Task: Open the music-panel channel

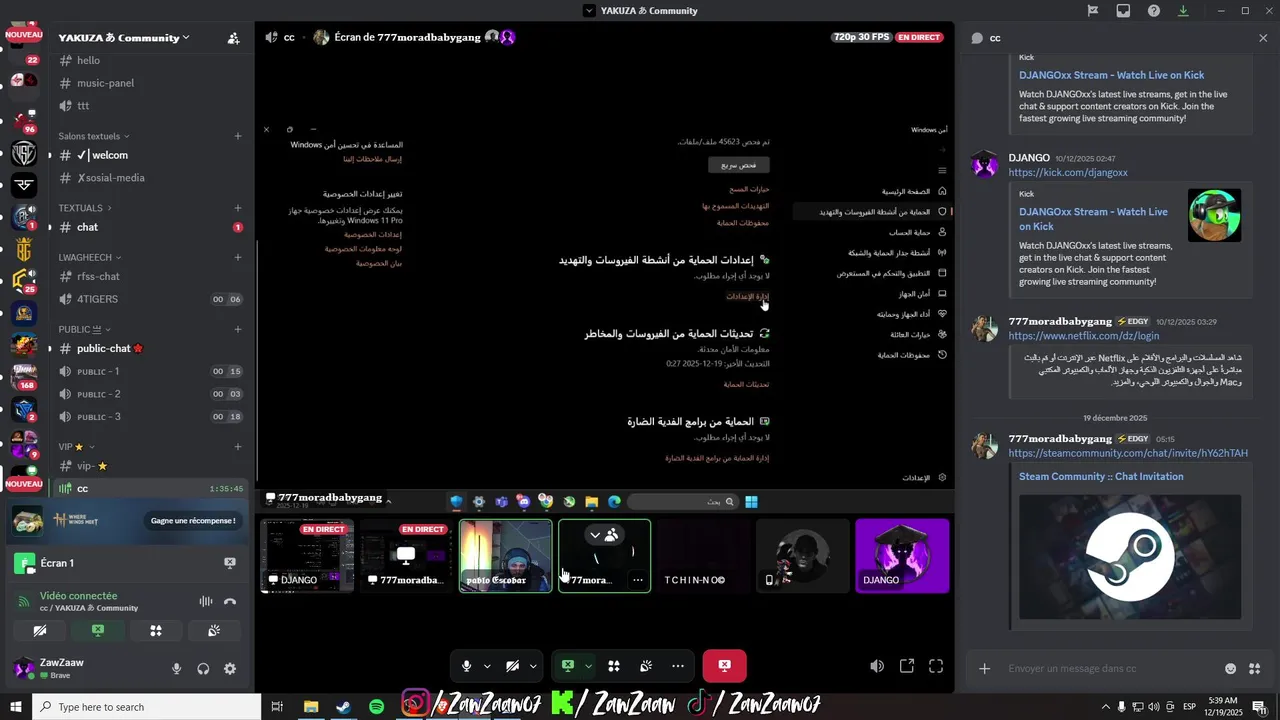Action: (150, 83)
